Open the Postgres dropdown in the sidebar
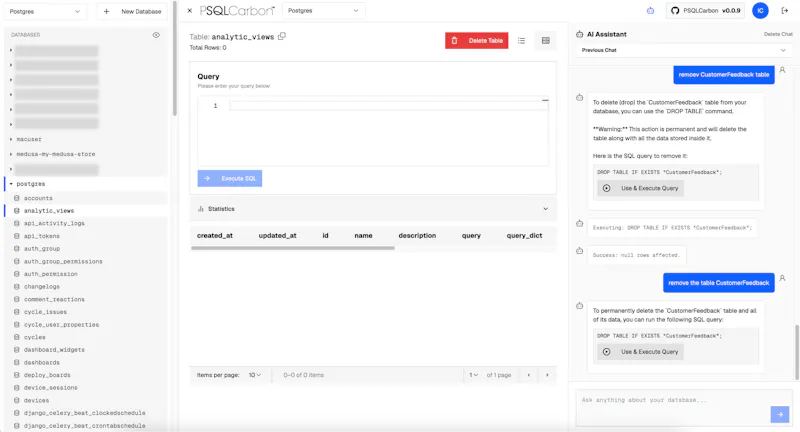This screenshot has width=800, height=432. tap(45, 11)
